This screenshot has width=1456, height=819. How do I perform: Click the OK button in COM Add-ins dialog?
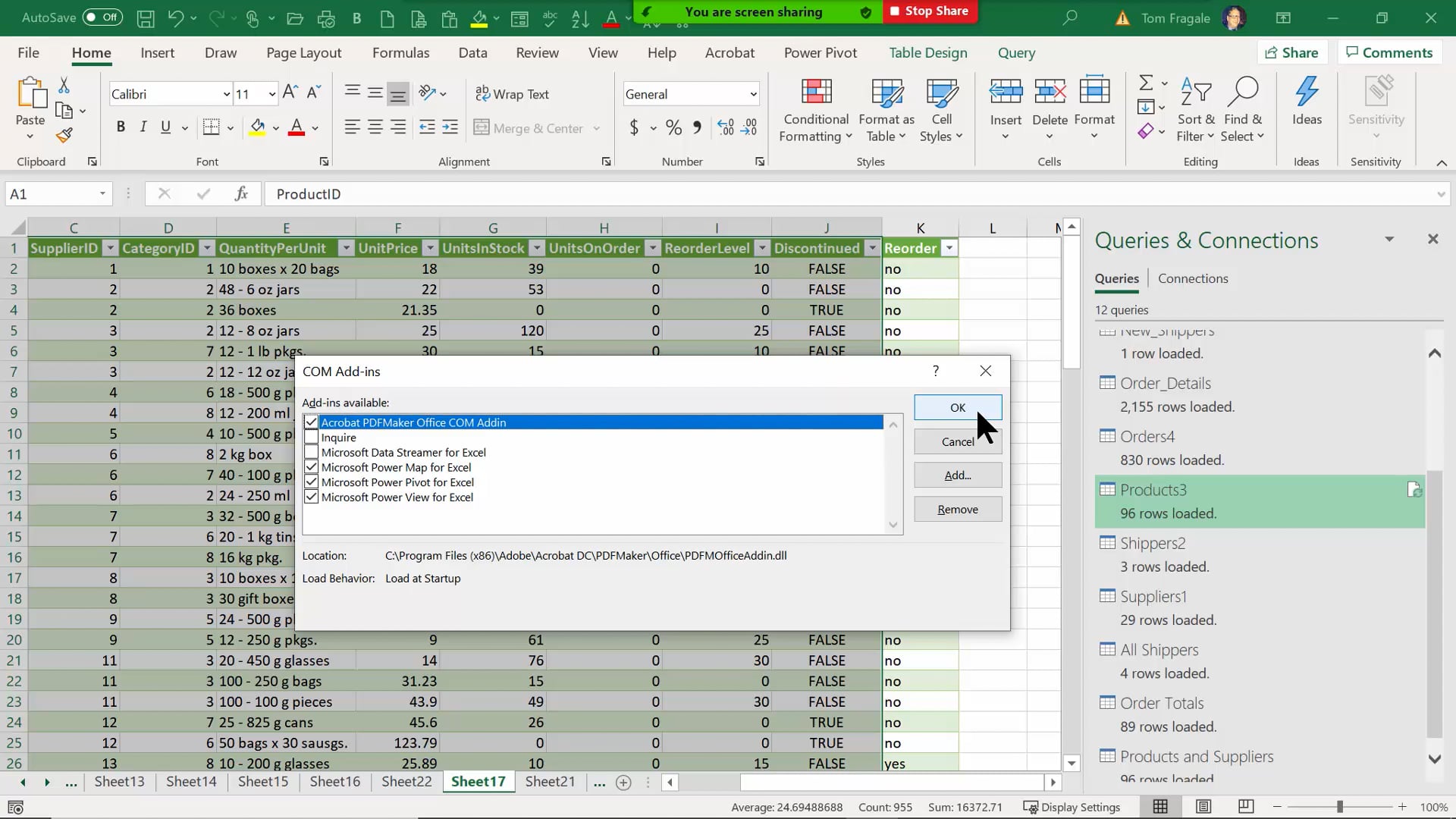[x=957, y=407]
